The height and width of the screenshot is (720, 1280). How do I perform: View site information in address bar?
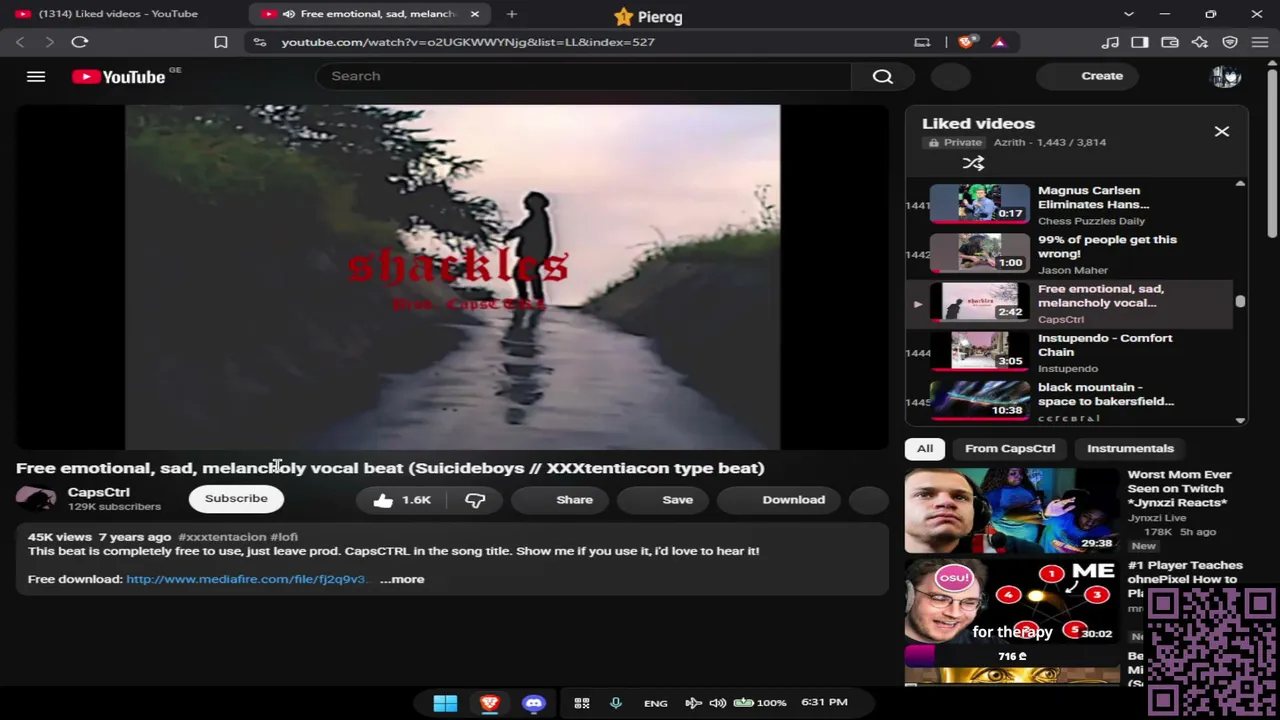[x=260, y=42]
